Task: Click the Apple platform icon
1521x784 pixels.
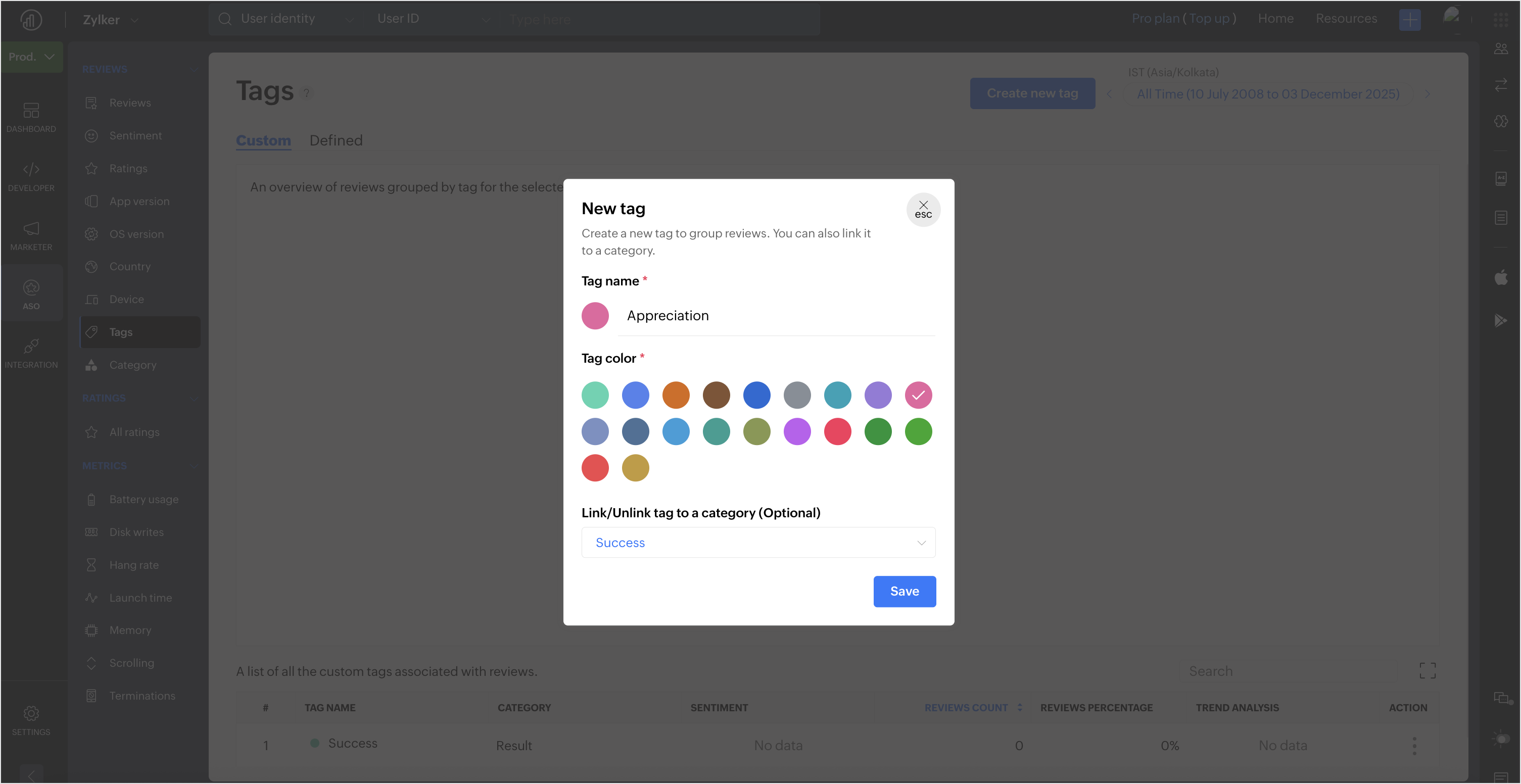Action: (x=1500, y=277)
